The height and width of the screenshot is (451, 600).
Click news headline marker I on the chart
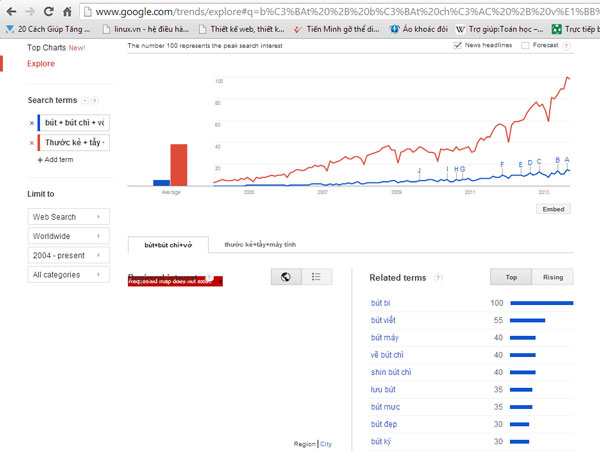pos(447,169)
